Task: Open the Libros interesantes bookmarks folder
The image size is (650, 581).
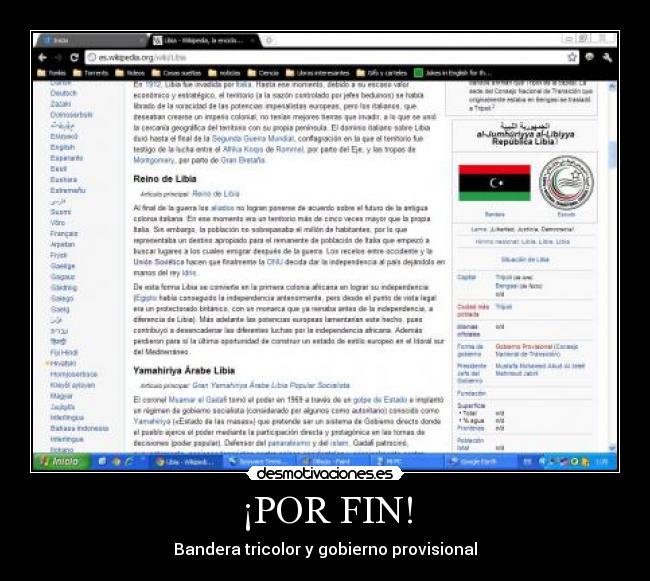Action: pos(318,73)
